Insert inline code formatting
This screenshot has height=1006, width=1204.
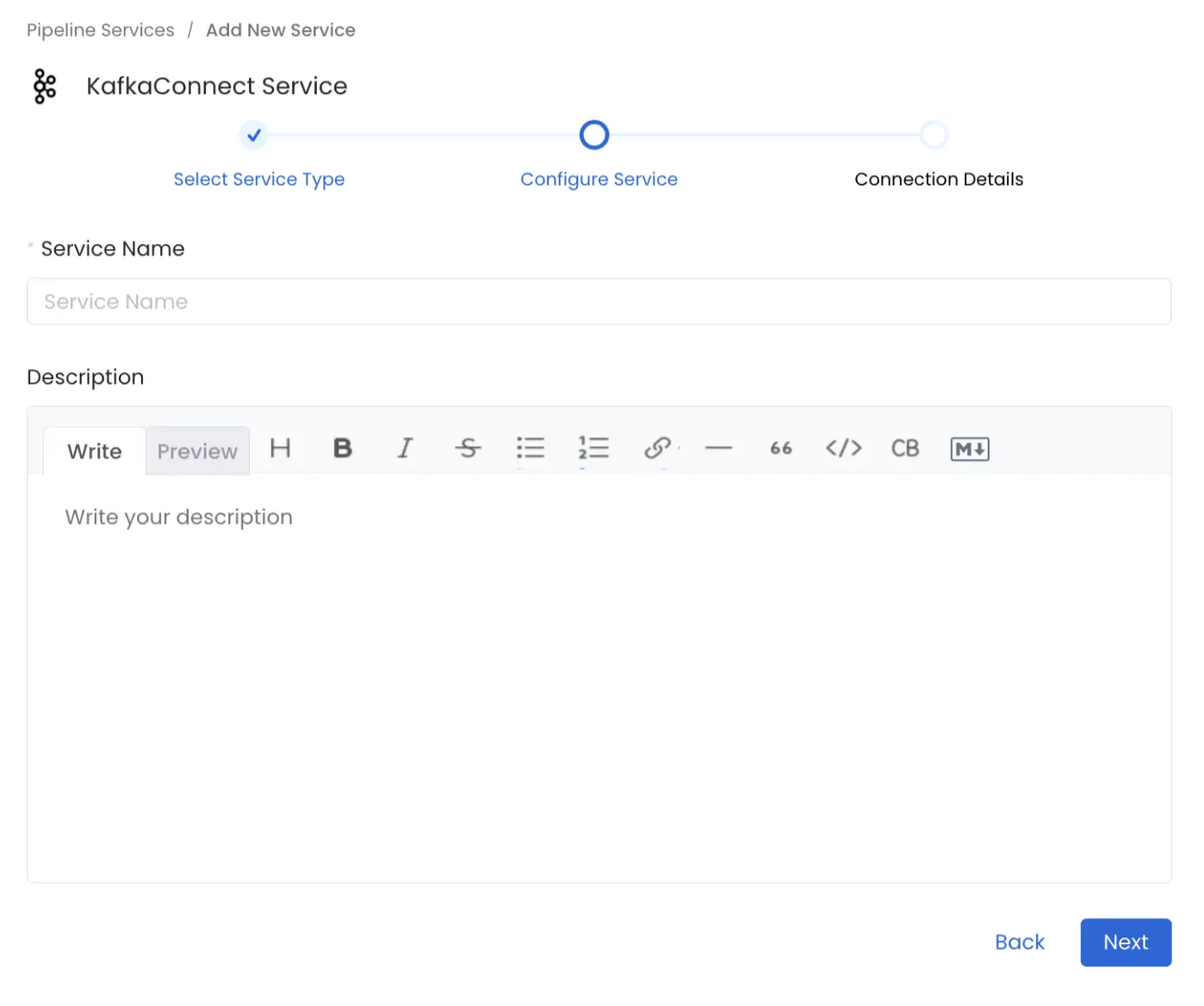click(x=843, y=449)
